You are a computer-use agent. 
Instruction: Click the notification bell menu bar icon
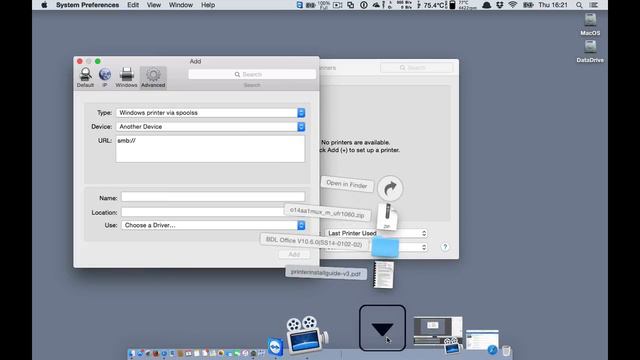486,5
